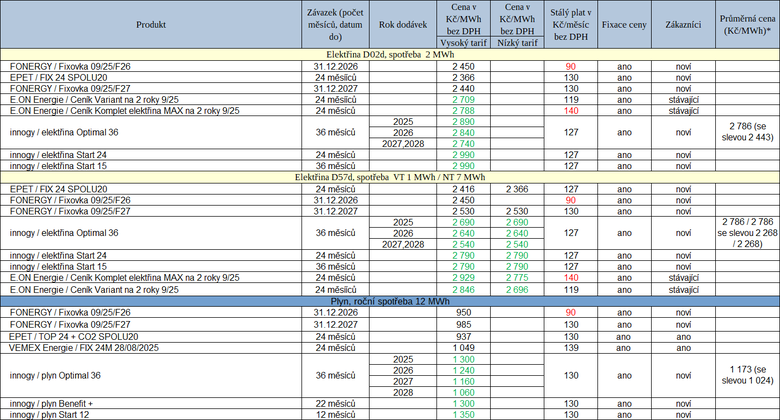Click section row 'Plyn, roční spotřeba 12 MWh'
The image size is (780, 420).
click(x=390, y=302)
